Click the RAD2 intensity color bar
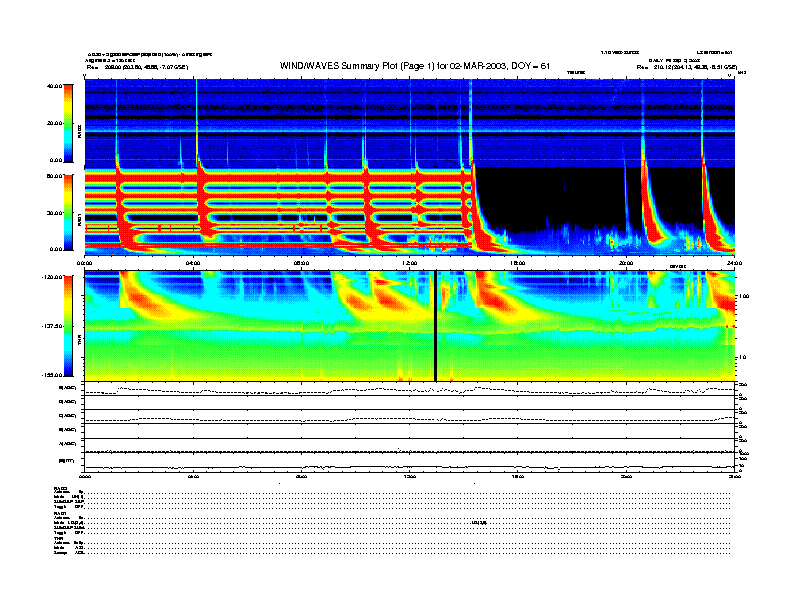Image resolution: width=792 pixels, height=612 pixels. point(68,123)
